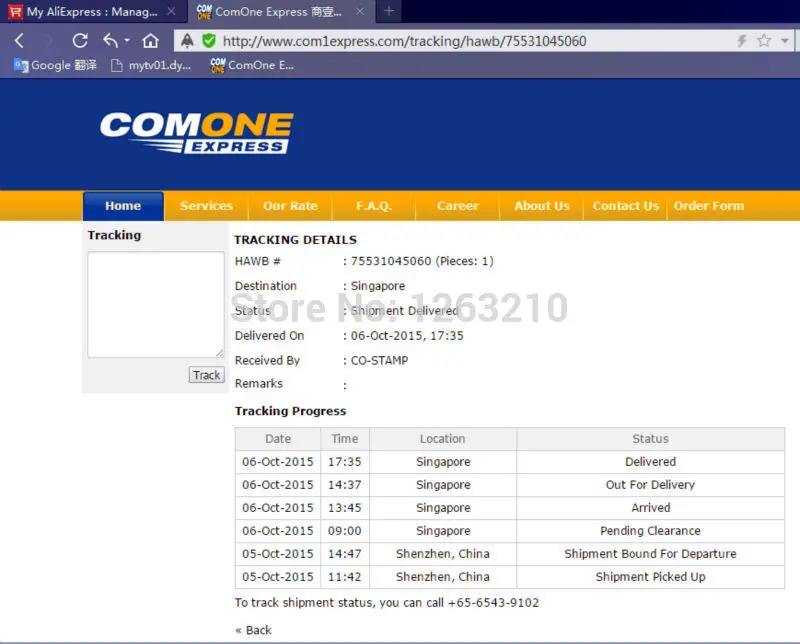Click the delivered date 06-Oct-2015, 17:35
The height and width of the screenshot is (644, 800).
[407, 336]
